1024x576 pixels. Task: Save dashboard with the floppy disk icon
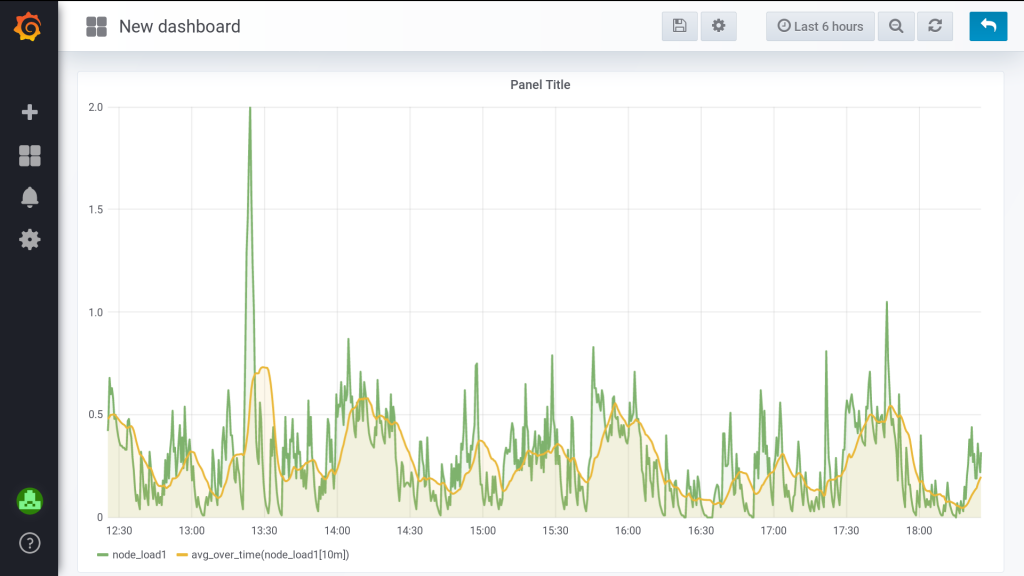coord(679,26)
